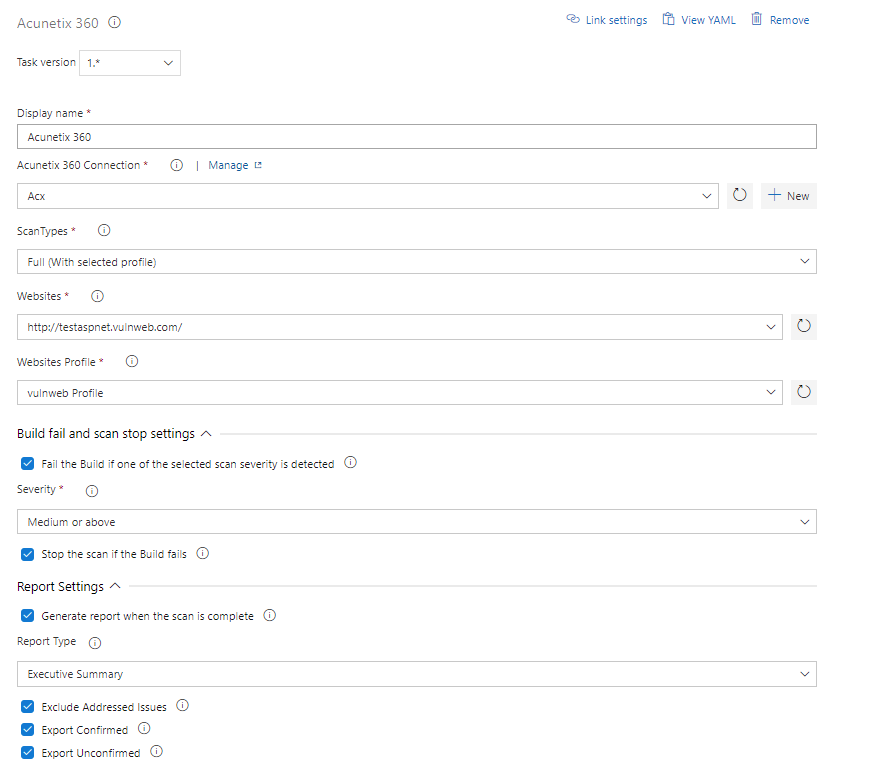The image size is (879, 771).
Task: Click the View YAML button
Action: click(699, 20)
